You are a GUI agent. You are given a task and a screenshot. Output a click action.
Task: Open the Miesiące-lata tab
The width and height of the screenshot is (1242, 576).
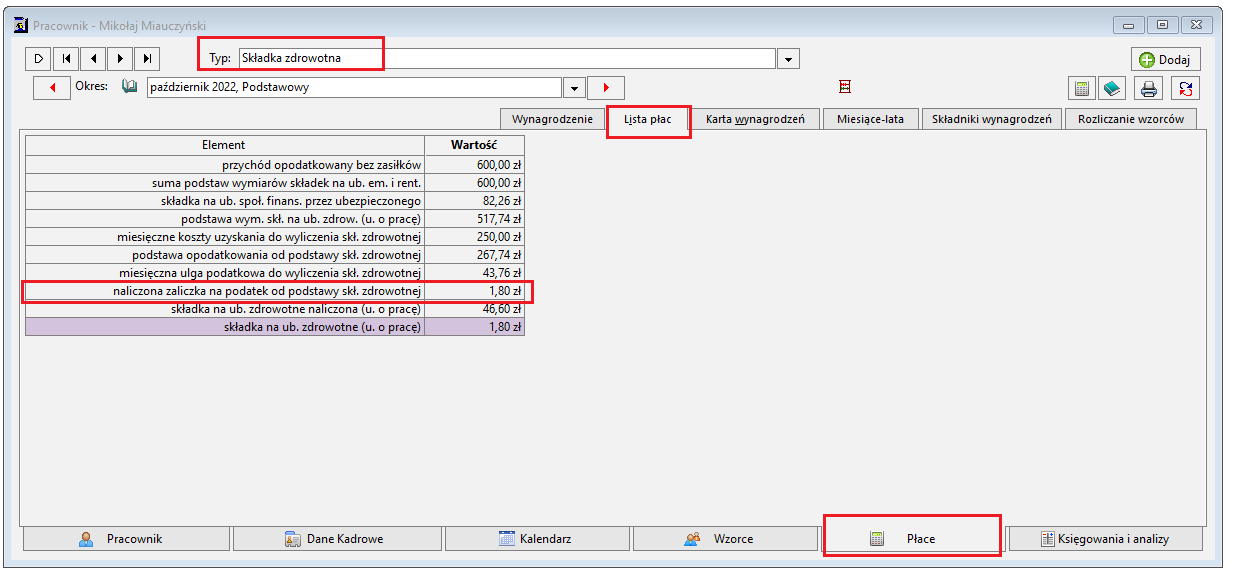coord(870,119)
